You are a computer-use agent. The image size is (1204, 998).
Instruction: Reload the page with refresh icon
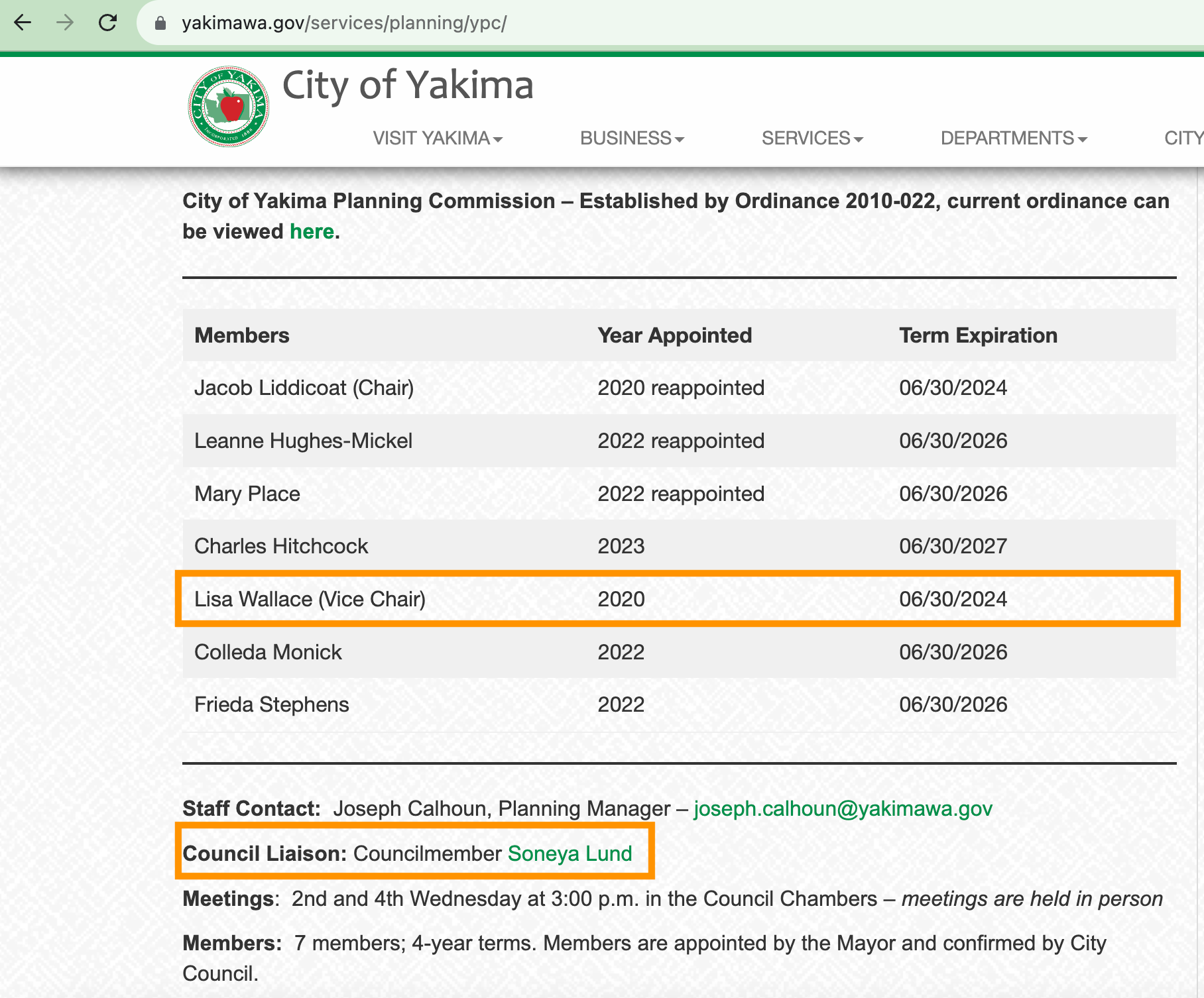[x=108, y=23]
